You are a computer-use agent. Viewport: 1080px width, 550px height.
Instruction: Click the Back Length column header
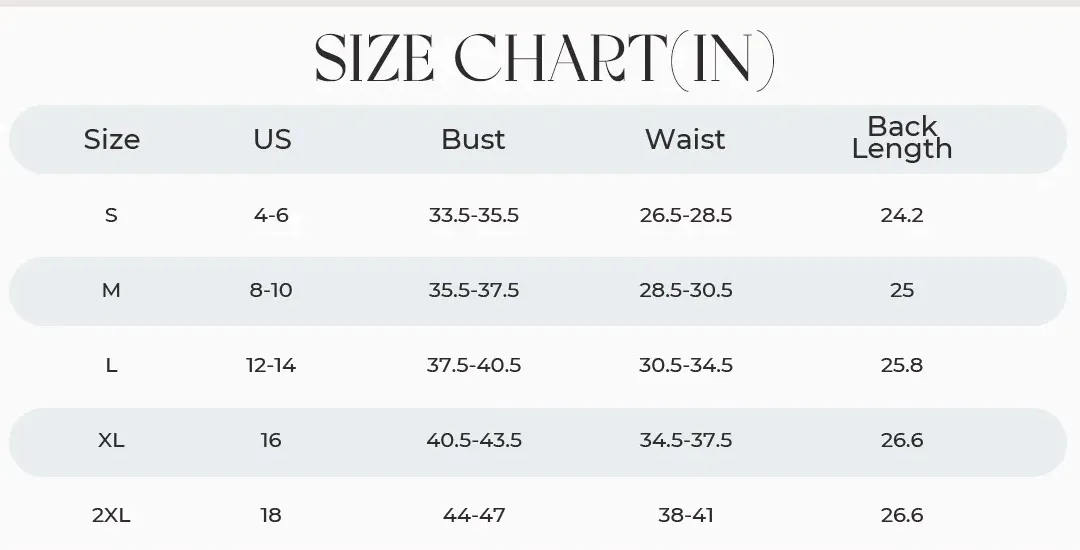click(x=902, y=138)
